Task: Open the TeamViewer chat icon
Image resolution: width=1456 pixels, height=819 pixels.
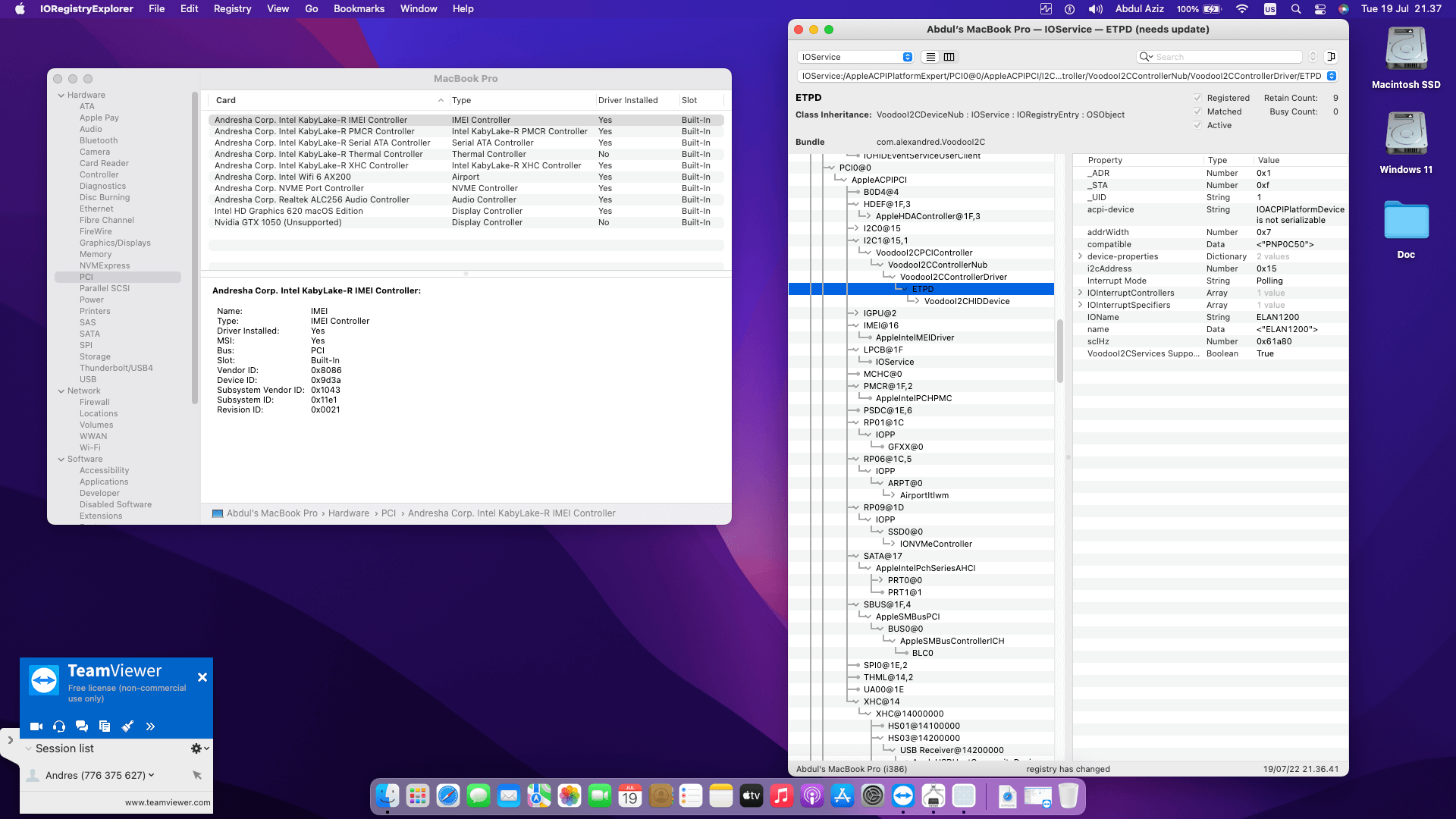Action: click(82, 726)
